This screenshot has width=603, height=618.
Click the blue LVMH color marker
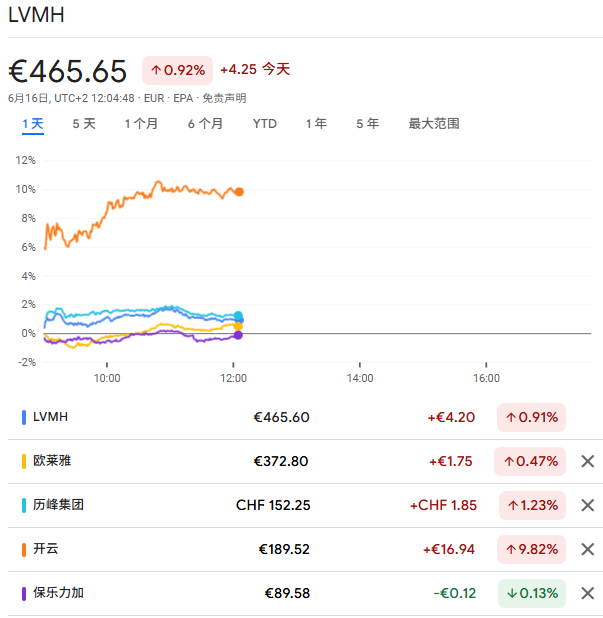[x=24, y=417]
